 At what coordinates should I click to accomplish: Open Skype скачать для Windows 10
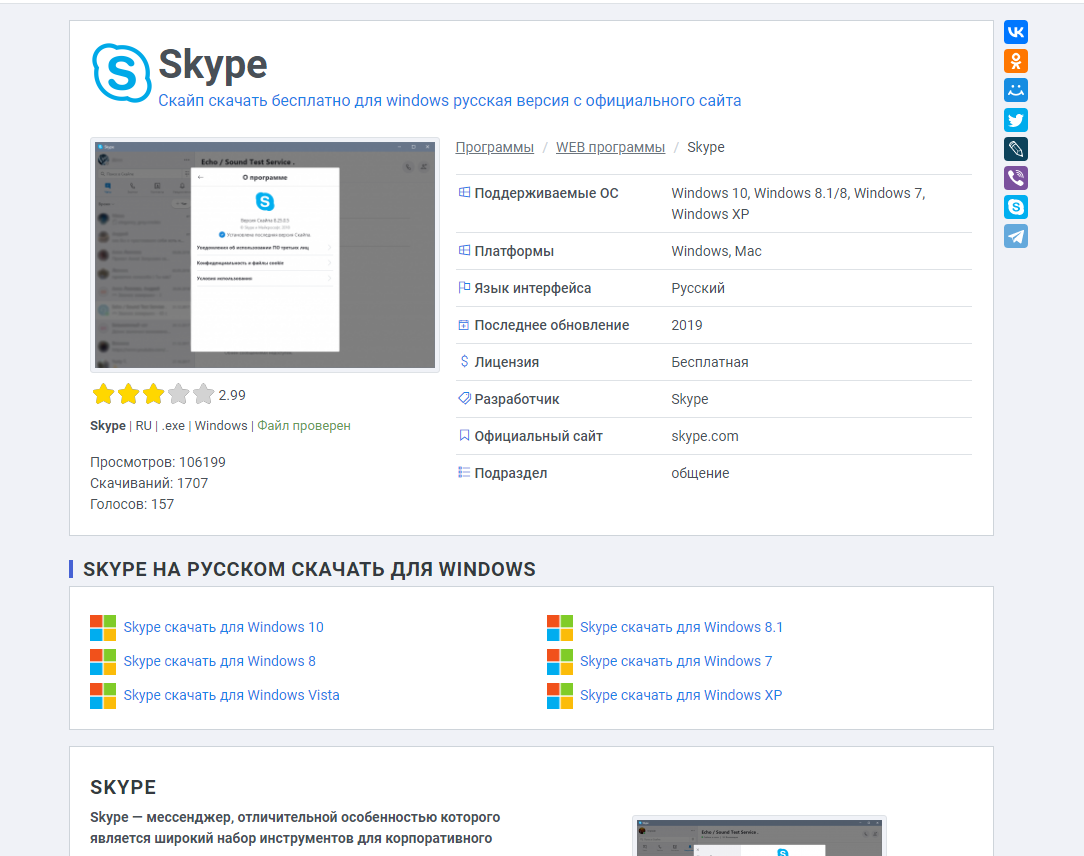coord(223,627)
